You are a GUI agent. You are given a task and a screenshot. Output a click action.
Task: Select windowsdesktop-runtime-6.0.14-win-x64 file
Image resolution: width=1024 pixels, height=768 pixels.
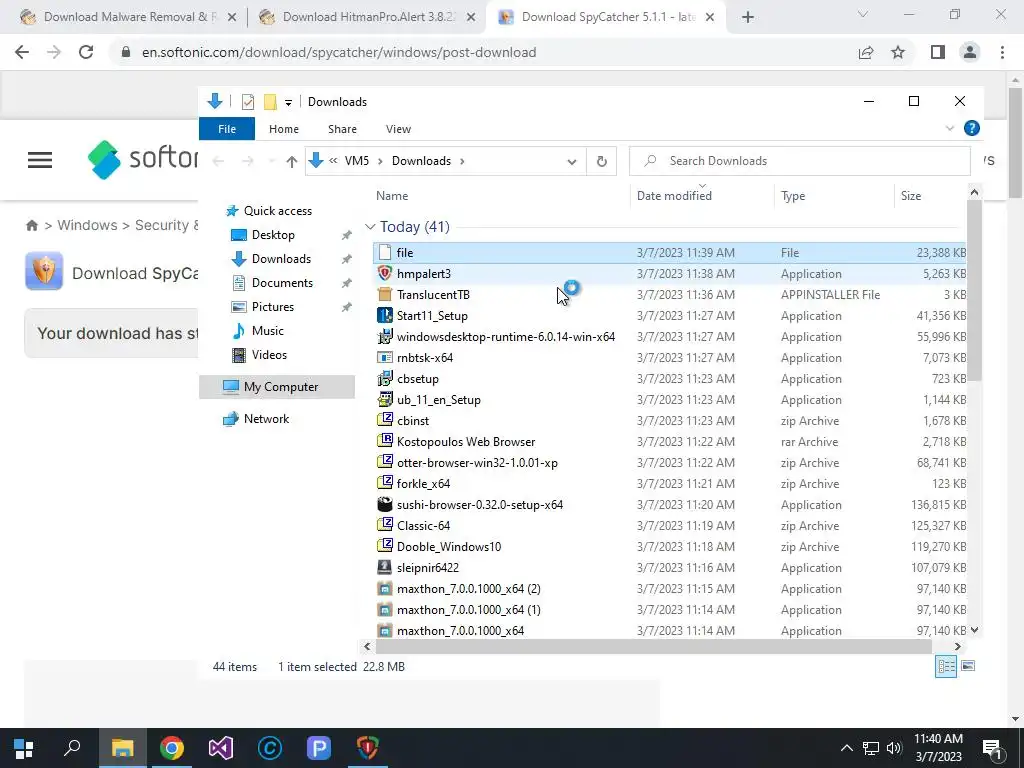[x=505, y=337]
